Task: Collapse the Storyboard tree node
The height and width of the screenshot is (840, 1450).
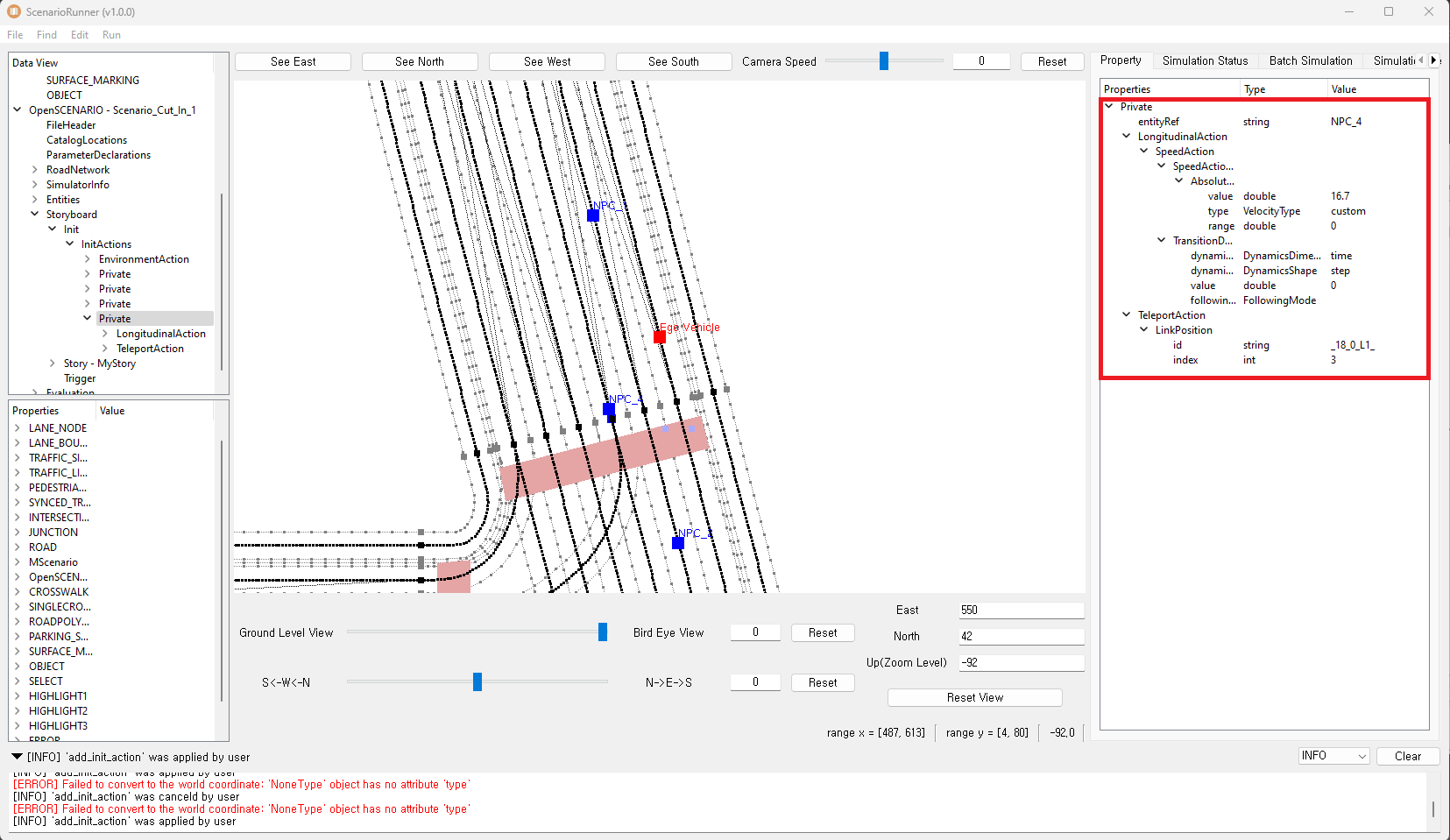Action: click(x=35, y=215)
